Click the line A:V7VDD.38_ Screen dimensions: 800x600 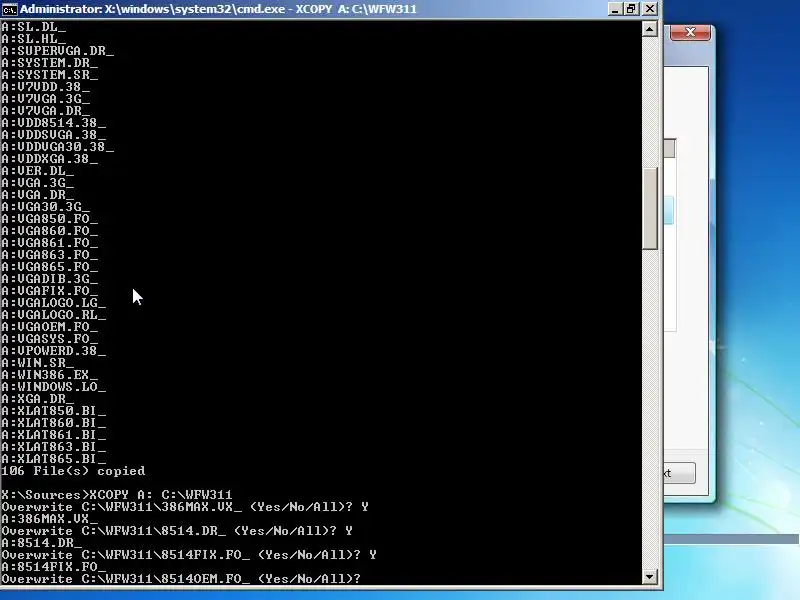[x=45, y=87]
